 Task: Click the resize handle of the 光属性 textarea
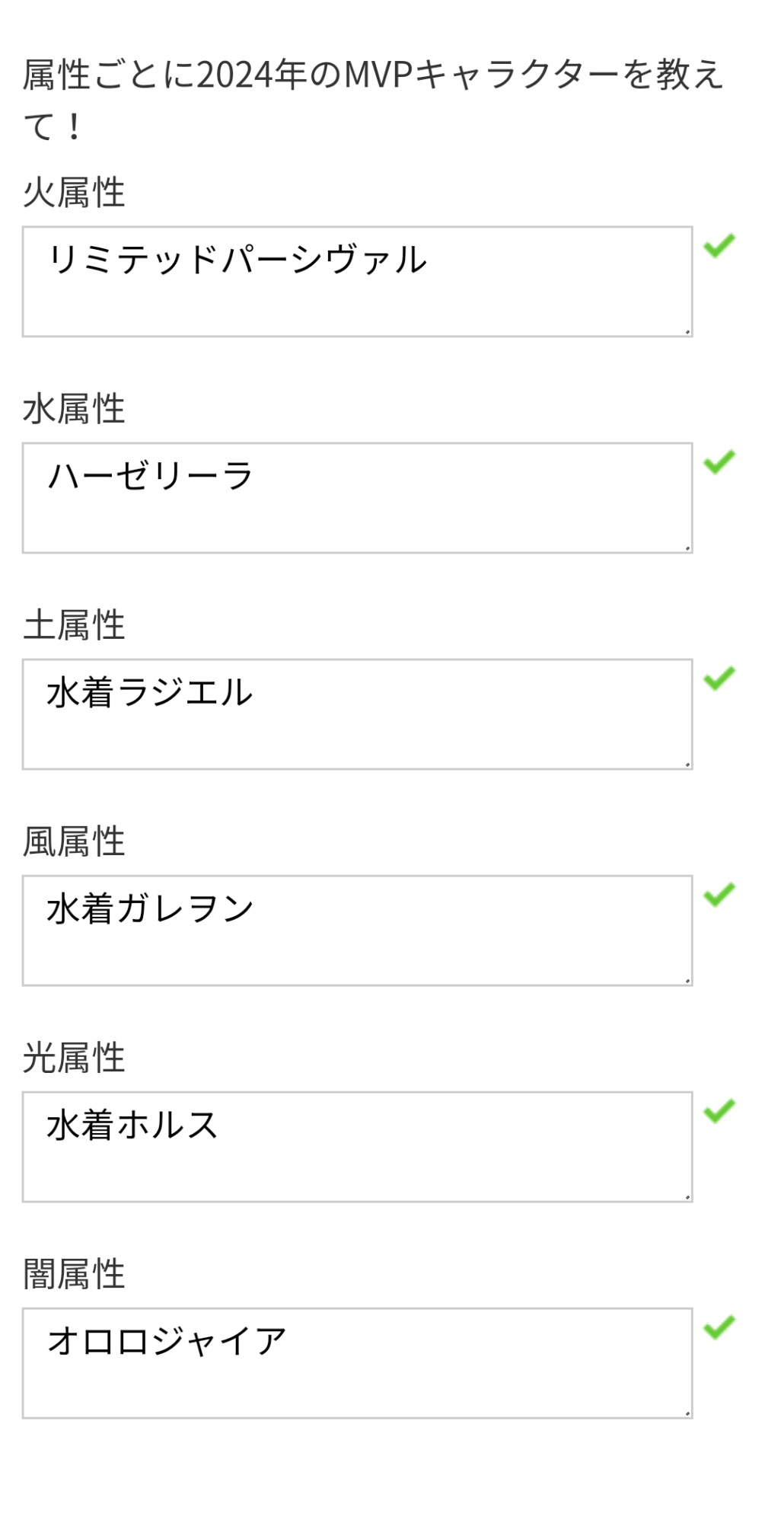687,1196
